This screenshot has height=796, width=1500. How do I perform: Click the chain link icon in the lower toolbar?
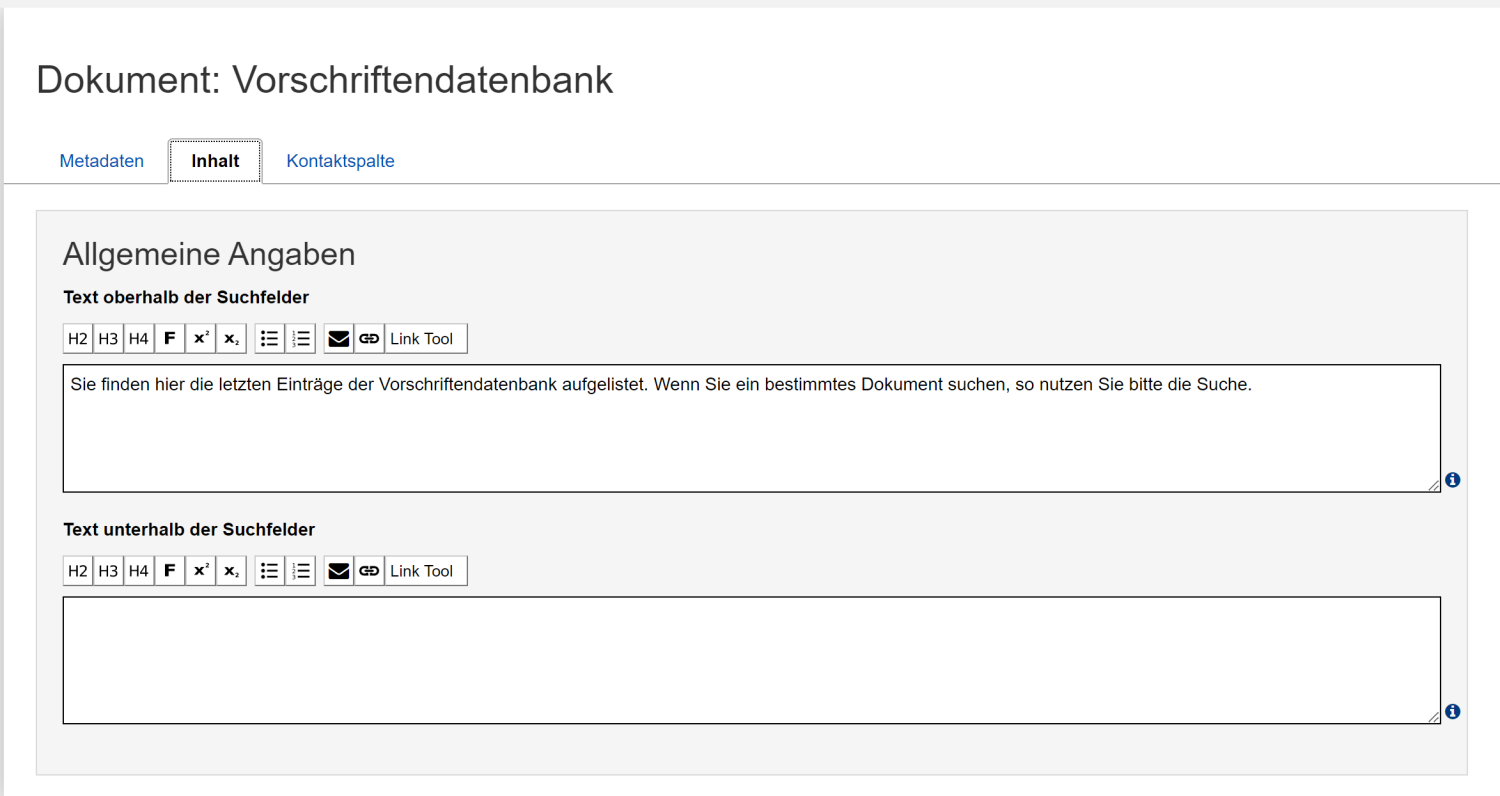pos(370,570)
